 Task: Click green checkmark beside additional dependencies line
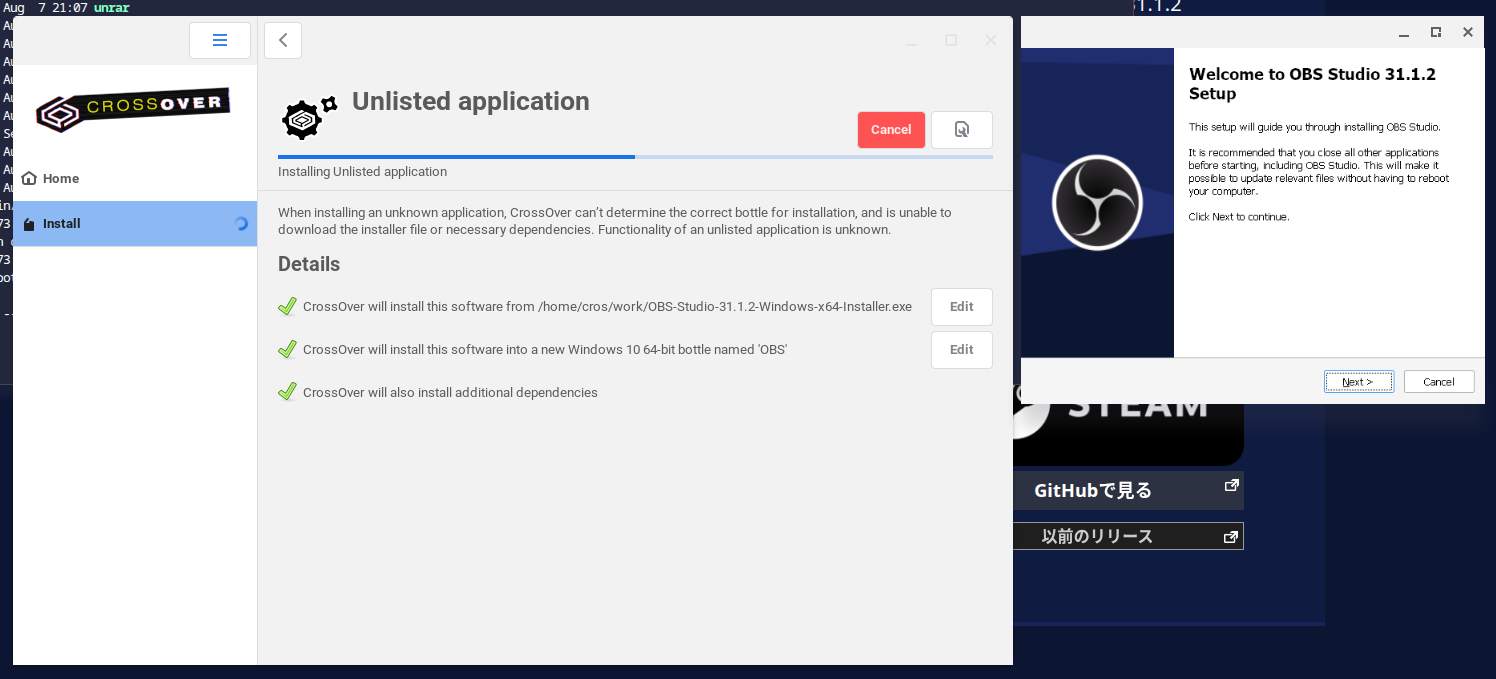pos(288,392)
